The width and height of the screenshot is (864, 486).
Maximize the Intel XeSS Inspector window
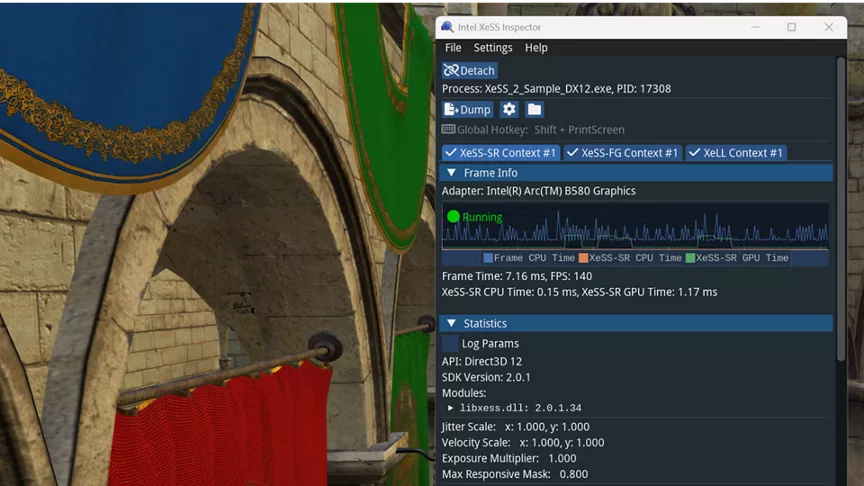tap(792, 27)
